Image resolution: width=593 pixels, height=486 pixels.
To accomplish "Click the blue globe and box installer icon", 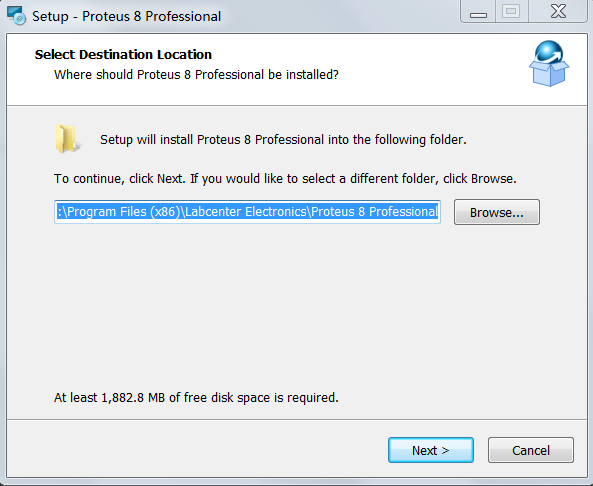I will point(549,64).
